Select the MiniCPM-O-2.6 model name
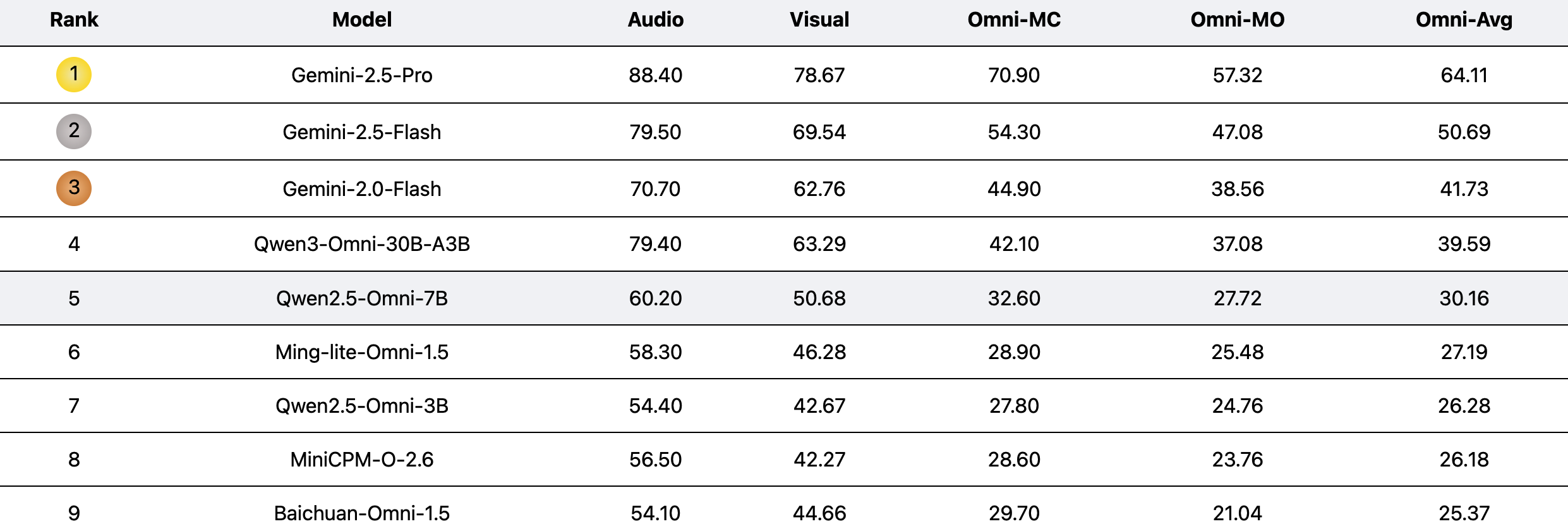Screen dimensions: 1568x531 [x=362, y=460]
